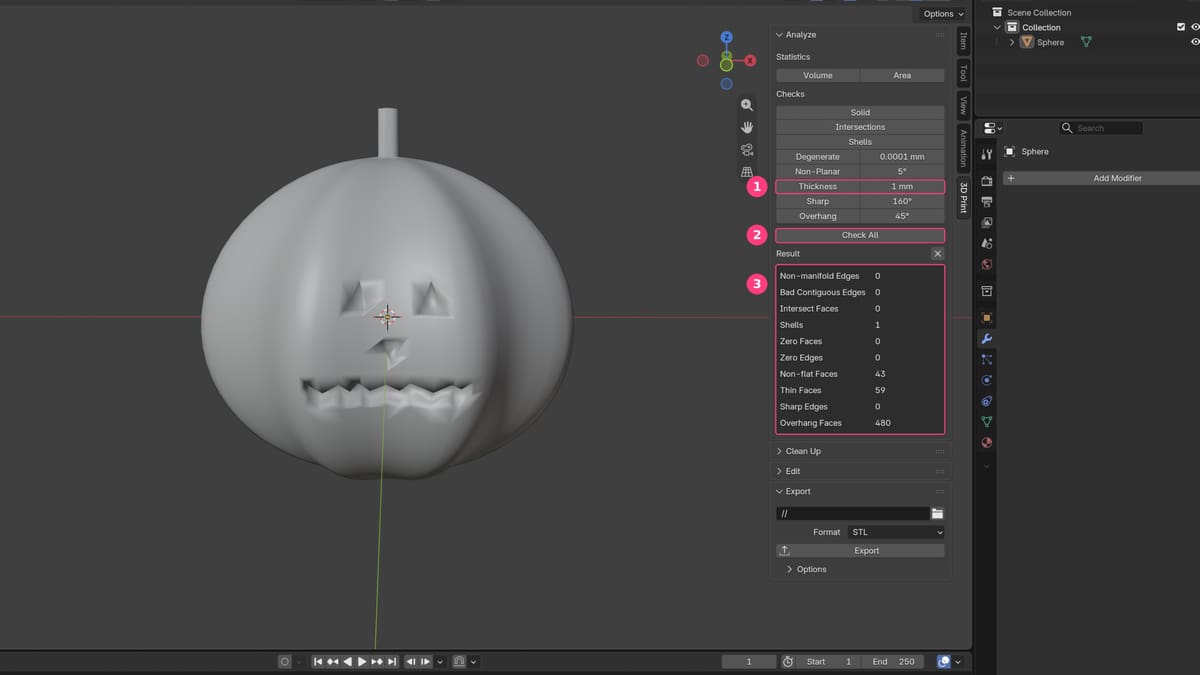The width and height of the screenshot is (1200, 675).
Task: Click the Export button
Action: pyautogui.click(x=860, y=550)
